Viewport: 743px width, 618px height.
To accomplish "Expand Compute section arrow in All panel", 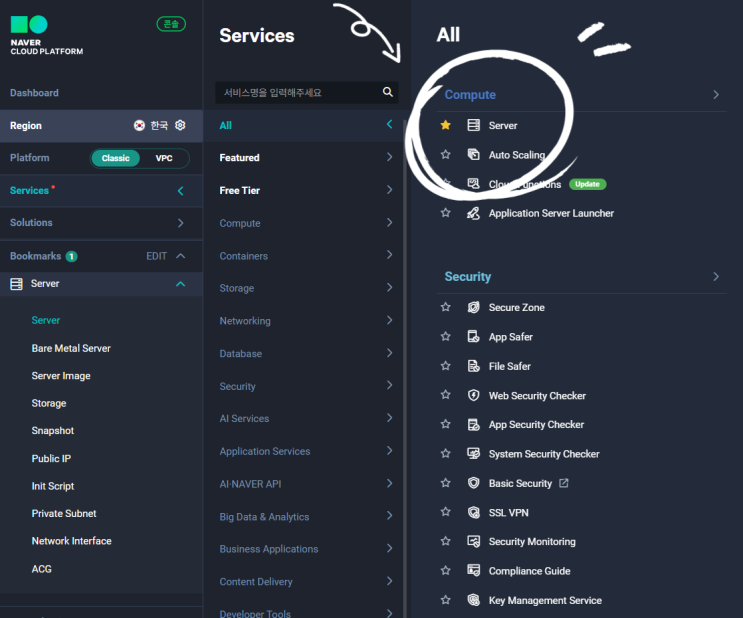I will [x=716, y=95].
